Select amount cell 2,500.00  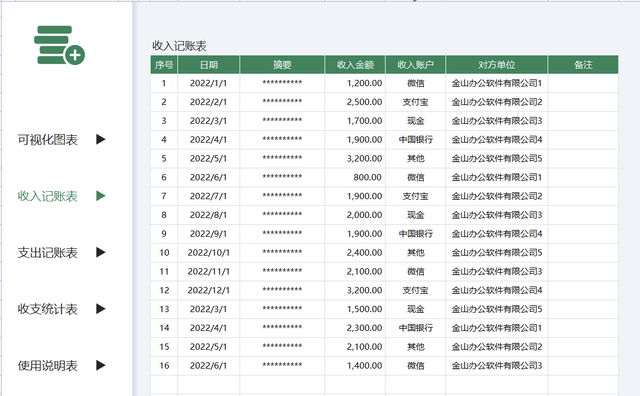click(x=355, y=102)
